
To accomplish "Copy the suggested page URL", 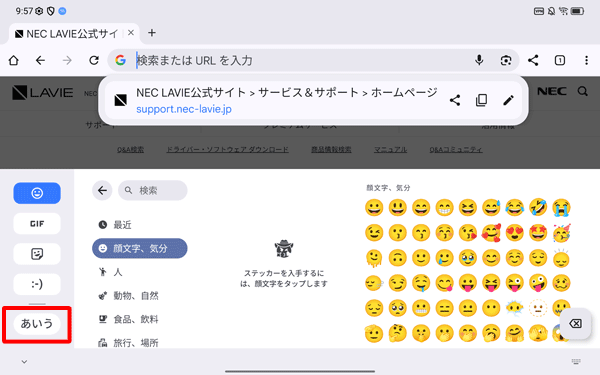I will tap(481, 101).
